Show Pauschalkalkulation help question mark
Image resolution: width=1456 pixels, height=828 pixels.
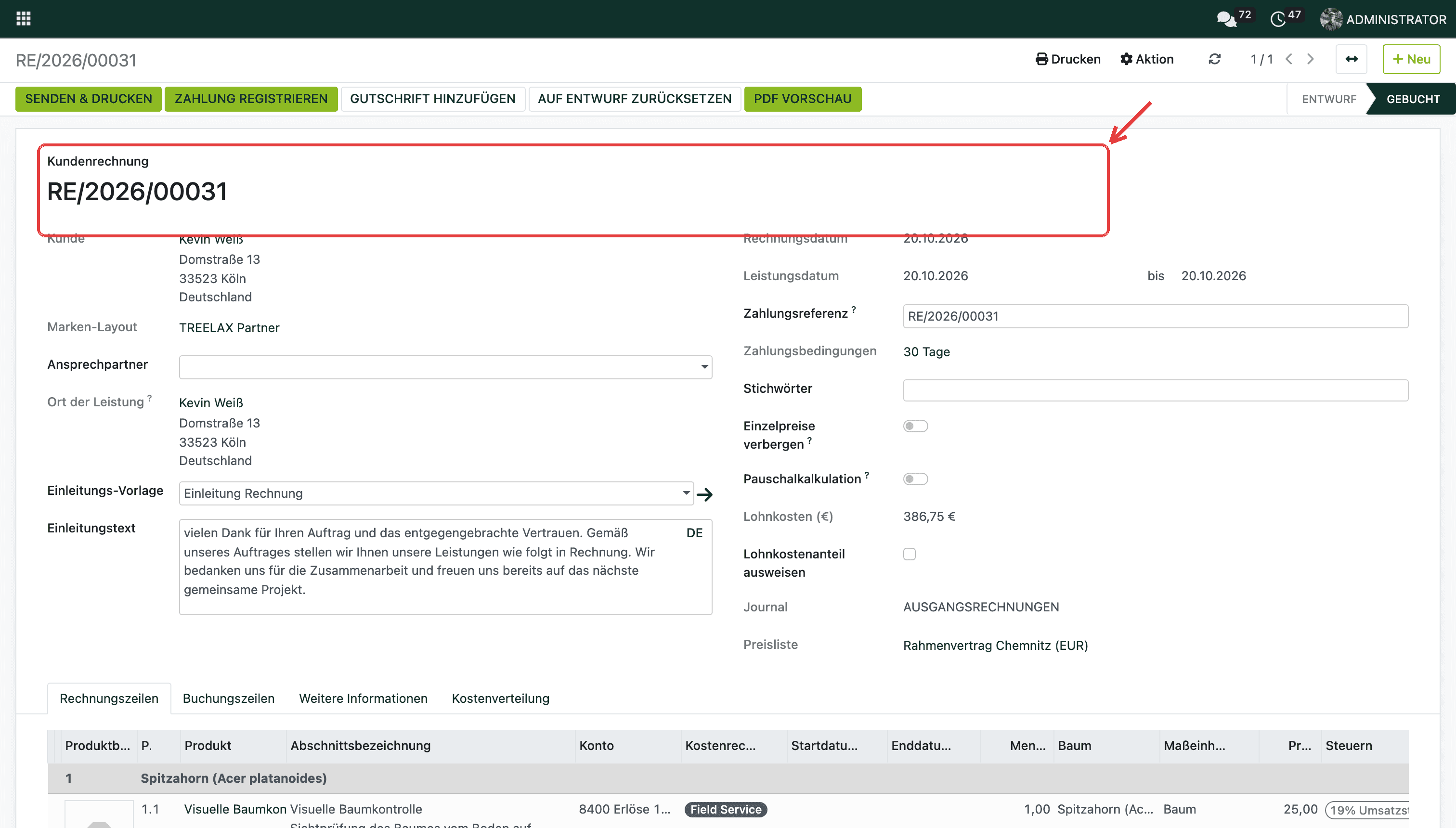tap(867, 475)
